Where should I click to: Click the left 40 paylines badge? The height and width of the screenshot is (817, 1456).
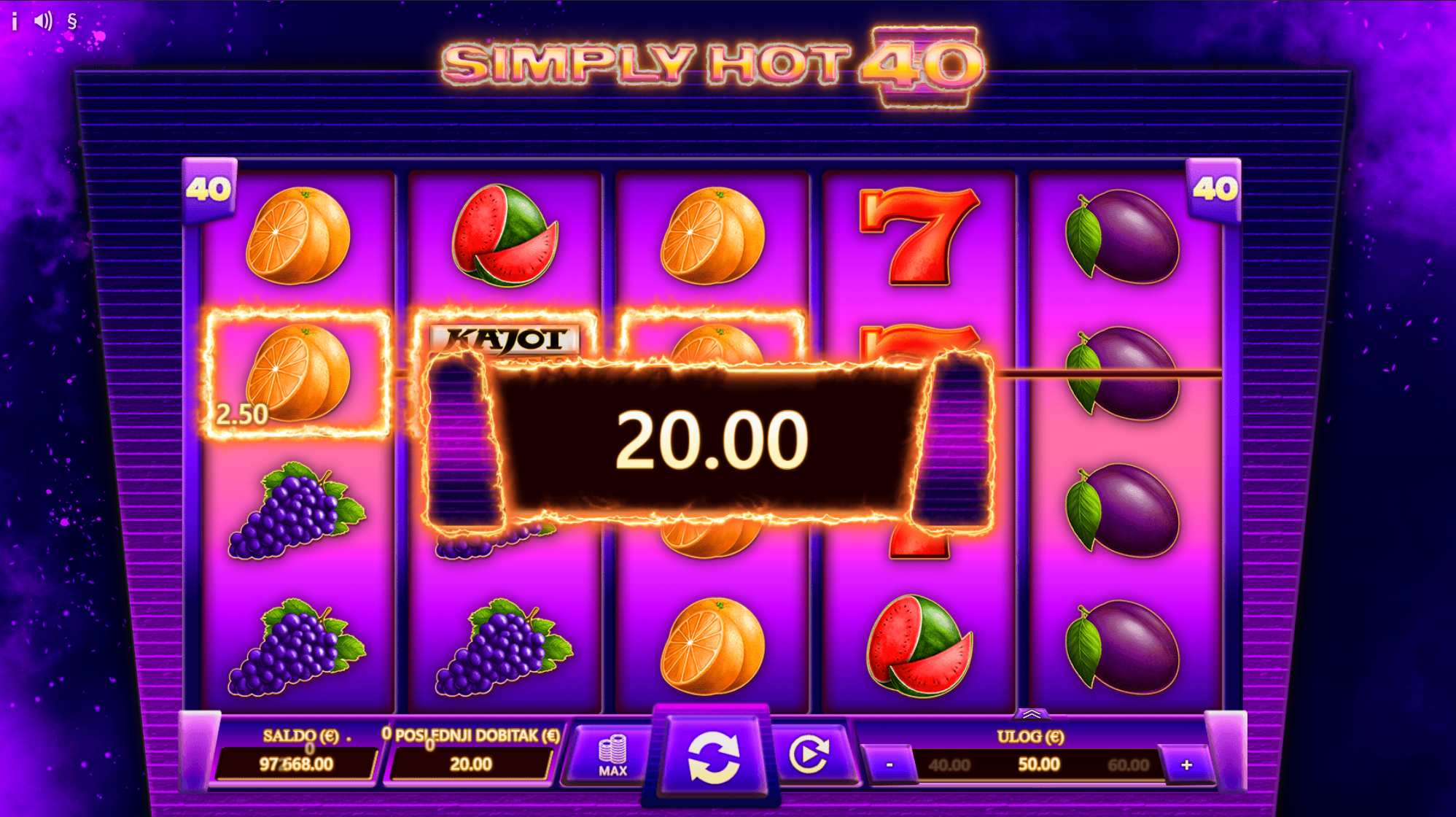[209, 190]
